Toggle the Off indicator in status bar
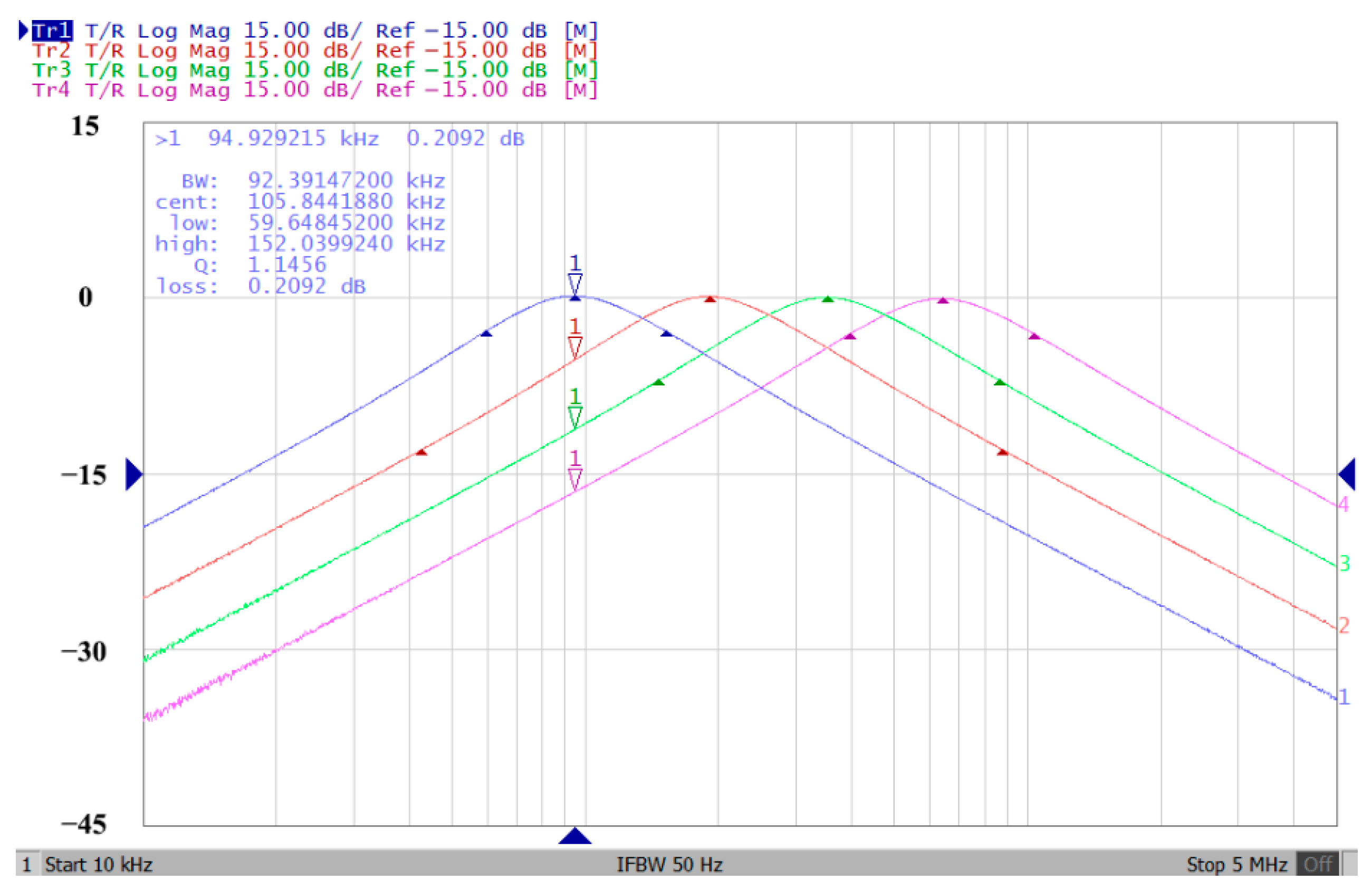 pos(1317,865)
